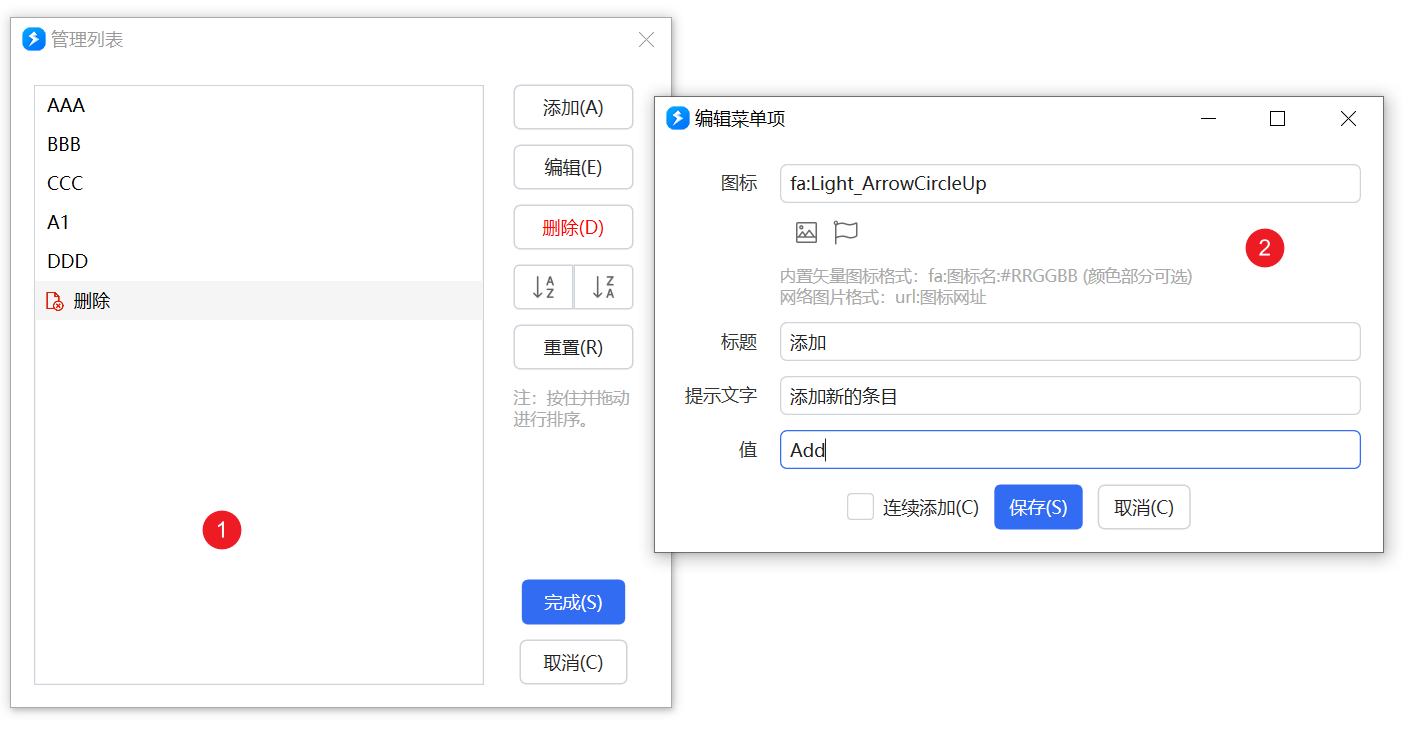This screenshot has height=735, width=1403.
Task: Click the 编辑(E) button
Action: (x=573, y=167)
